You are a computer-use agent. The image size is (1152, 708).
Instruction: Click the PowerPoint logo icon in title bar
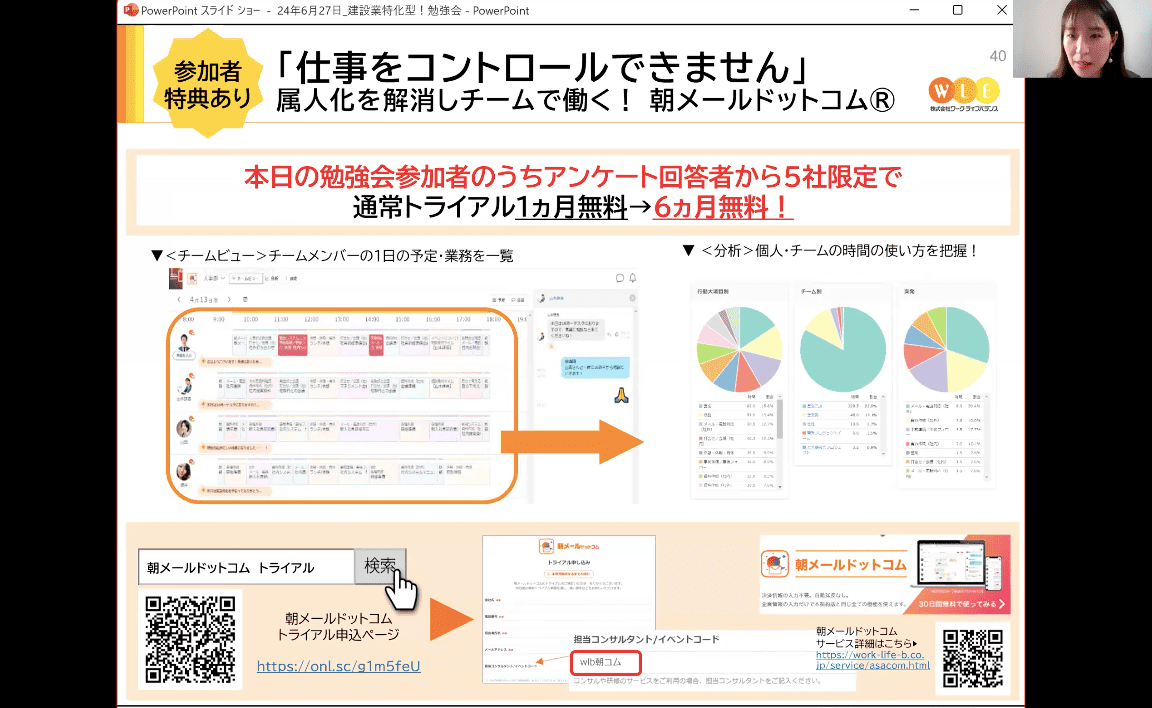(131, 10)
